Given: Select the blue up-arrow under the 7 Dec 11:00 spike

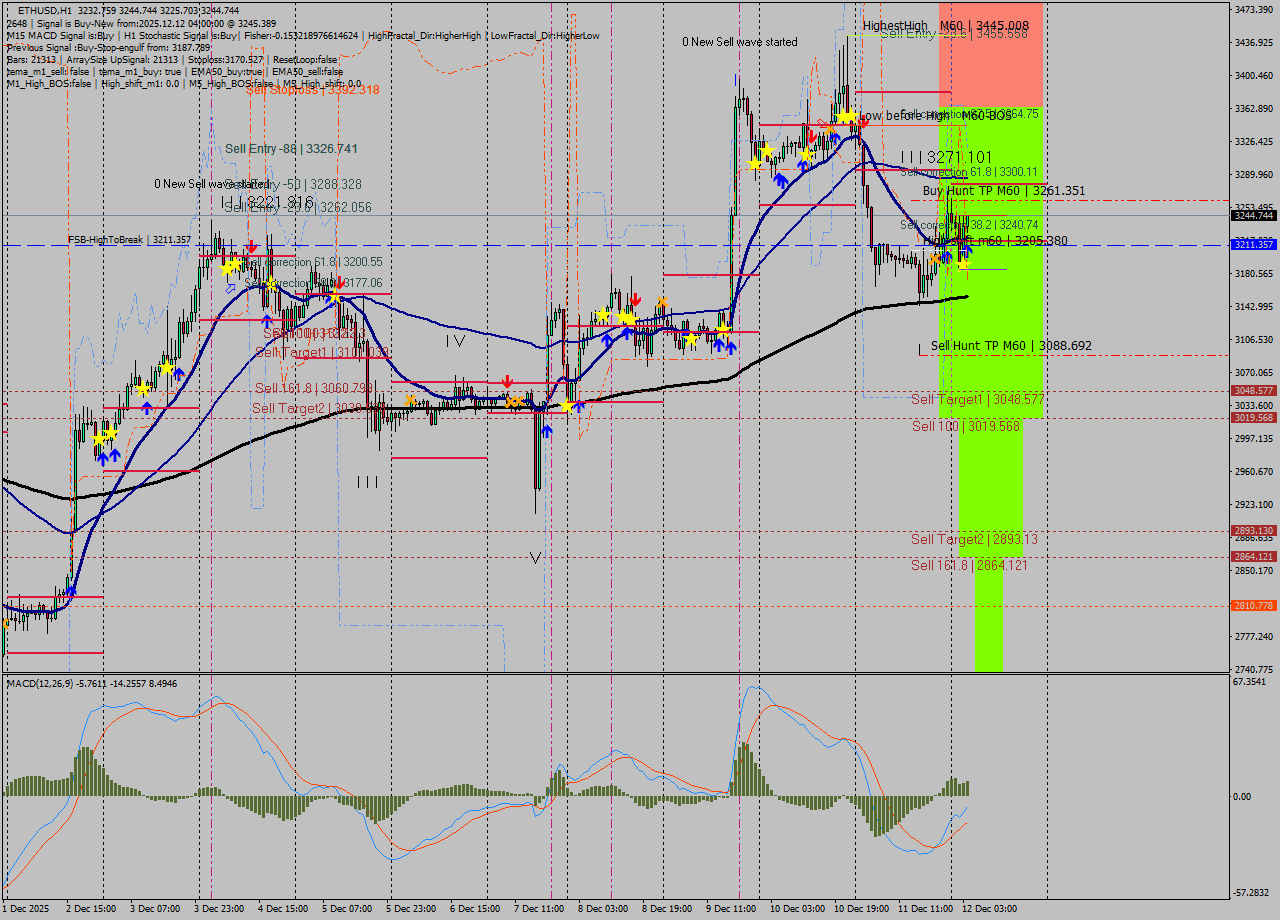Looking at the screenshot, I should point(547,431).
